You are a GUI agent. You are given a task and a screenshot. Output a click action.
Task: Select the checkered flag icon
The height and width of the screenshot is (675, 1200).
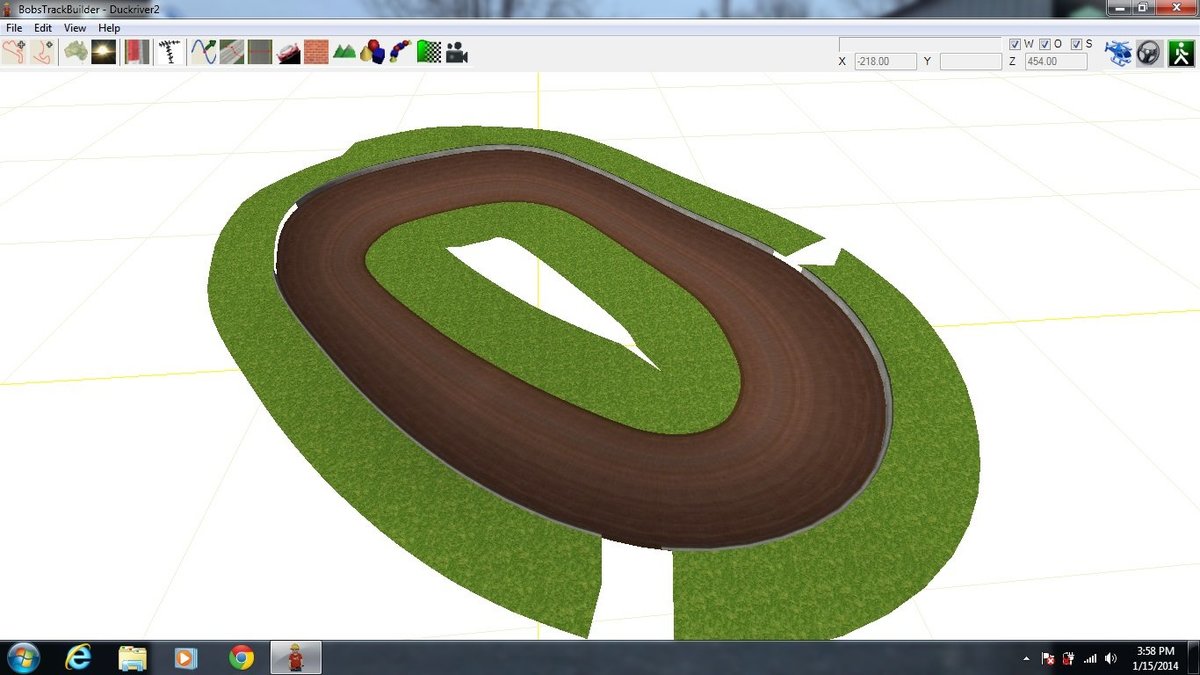tap(428, 51)
